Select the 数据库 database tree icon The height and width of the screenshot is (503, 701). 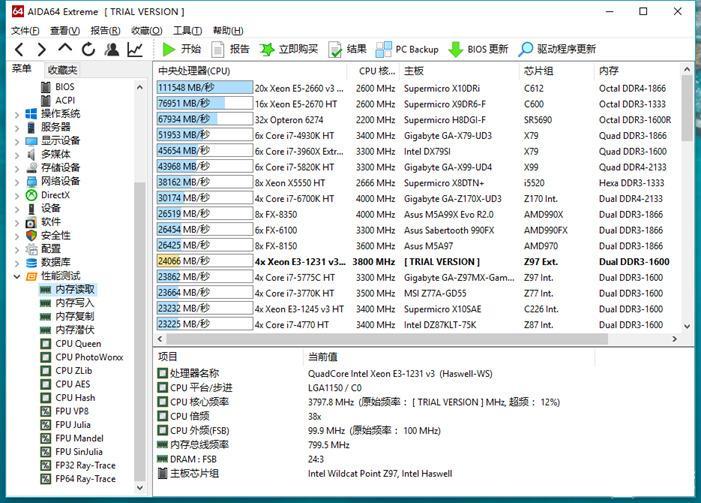tap(31, 262)
